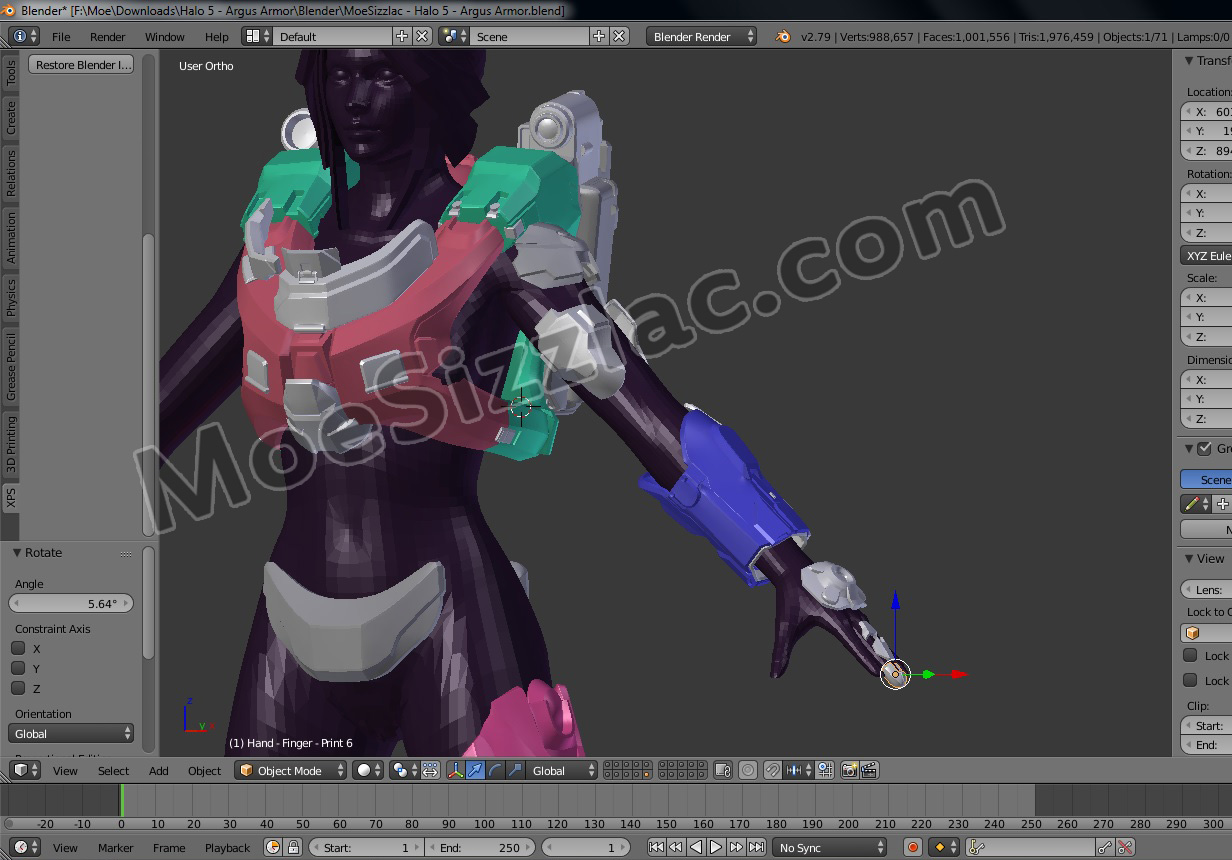Click the proportional editing circle icon
The width and height of the screenshot is (1232, 860).
[x=747, y=770]
